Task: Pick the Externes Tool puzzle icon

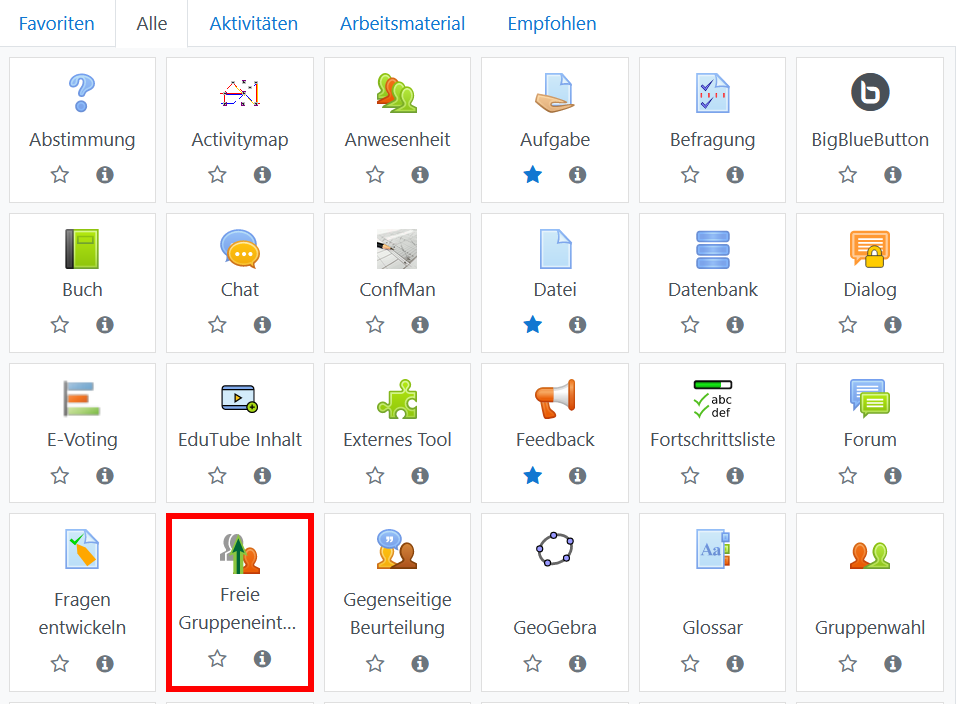Action: pos(397,399)
